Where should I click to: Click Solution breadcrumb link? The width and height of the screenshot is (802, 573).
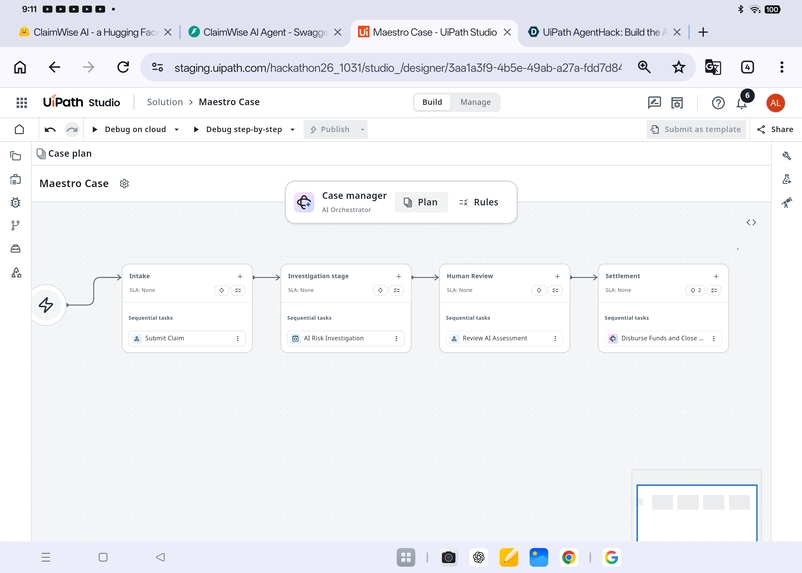click(165, 102)
